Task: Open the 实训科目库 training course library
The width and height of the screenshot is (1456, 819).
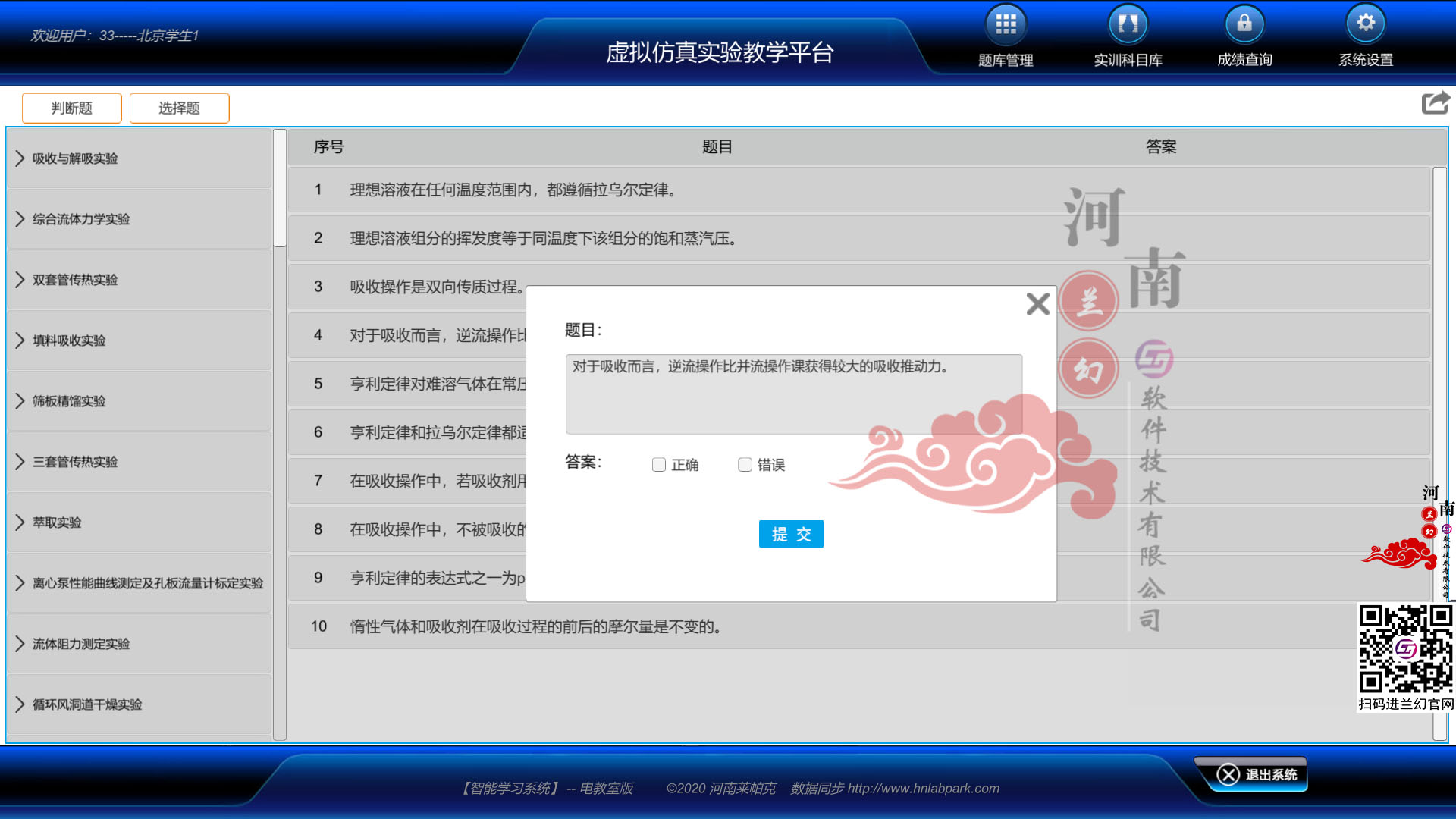Action: tap(1128, 34)
